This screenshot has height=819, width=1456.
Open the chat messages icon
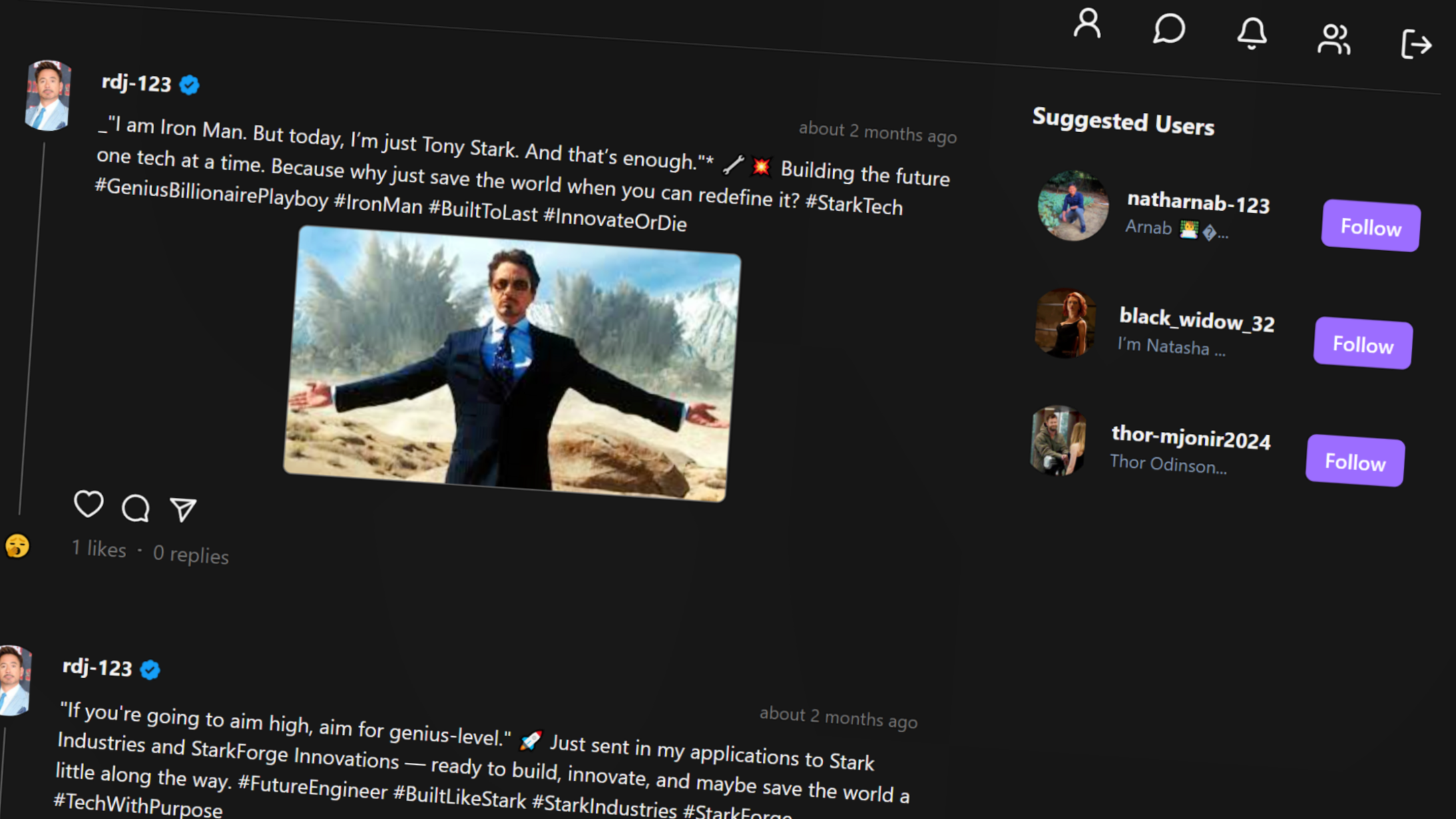pyautogui.click(x=1168, y=29)
